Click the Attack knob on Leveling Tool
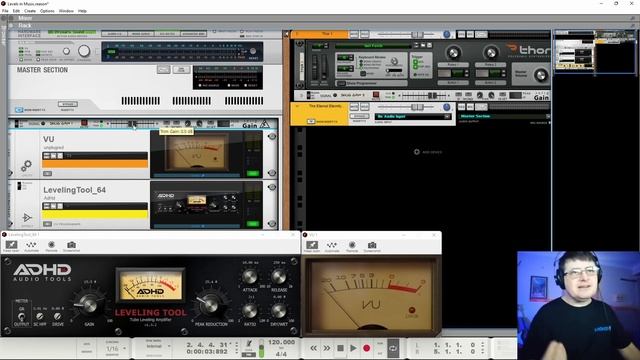640x360 pixels. [x=250, y=277]
